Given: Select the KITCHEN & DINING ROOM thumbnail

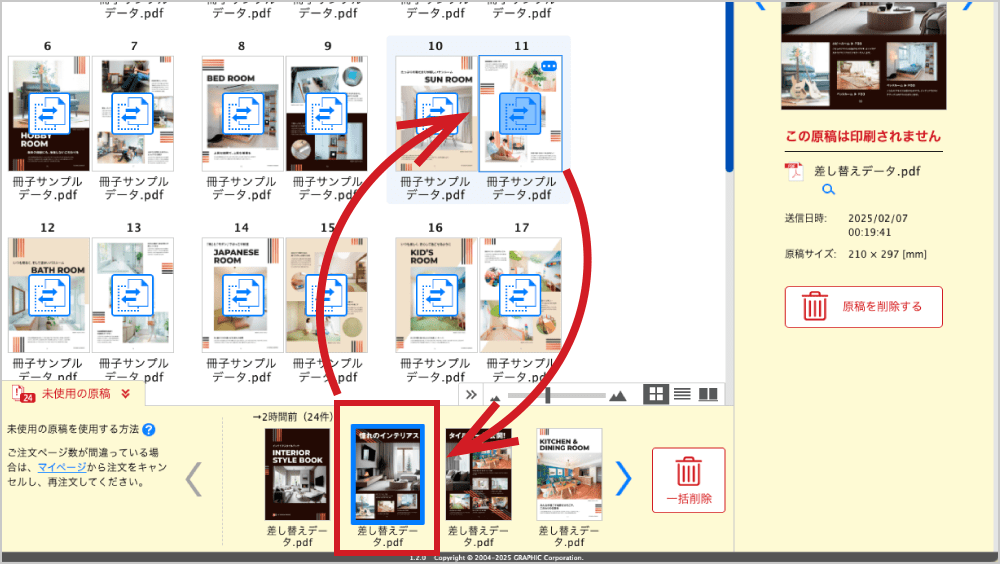Looking at the screenshot, I should click(569, 474).
